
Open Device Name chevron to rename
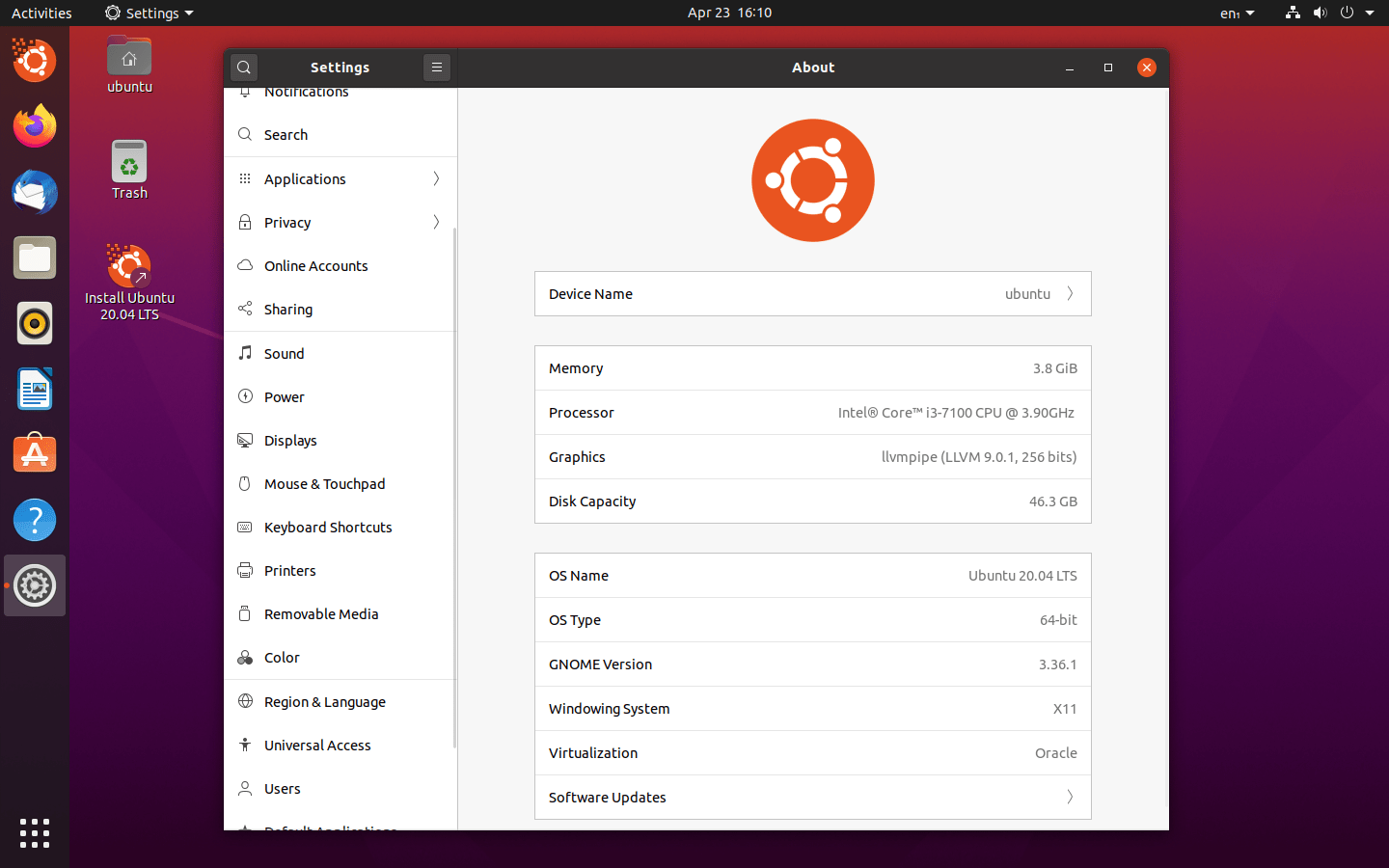pyautogui.click(x=1070, y=293)
